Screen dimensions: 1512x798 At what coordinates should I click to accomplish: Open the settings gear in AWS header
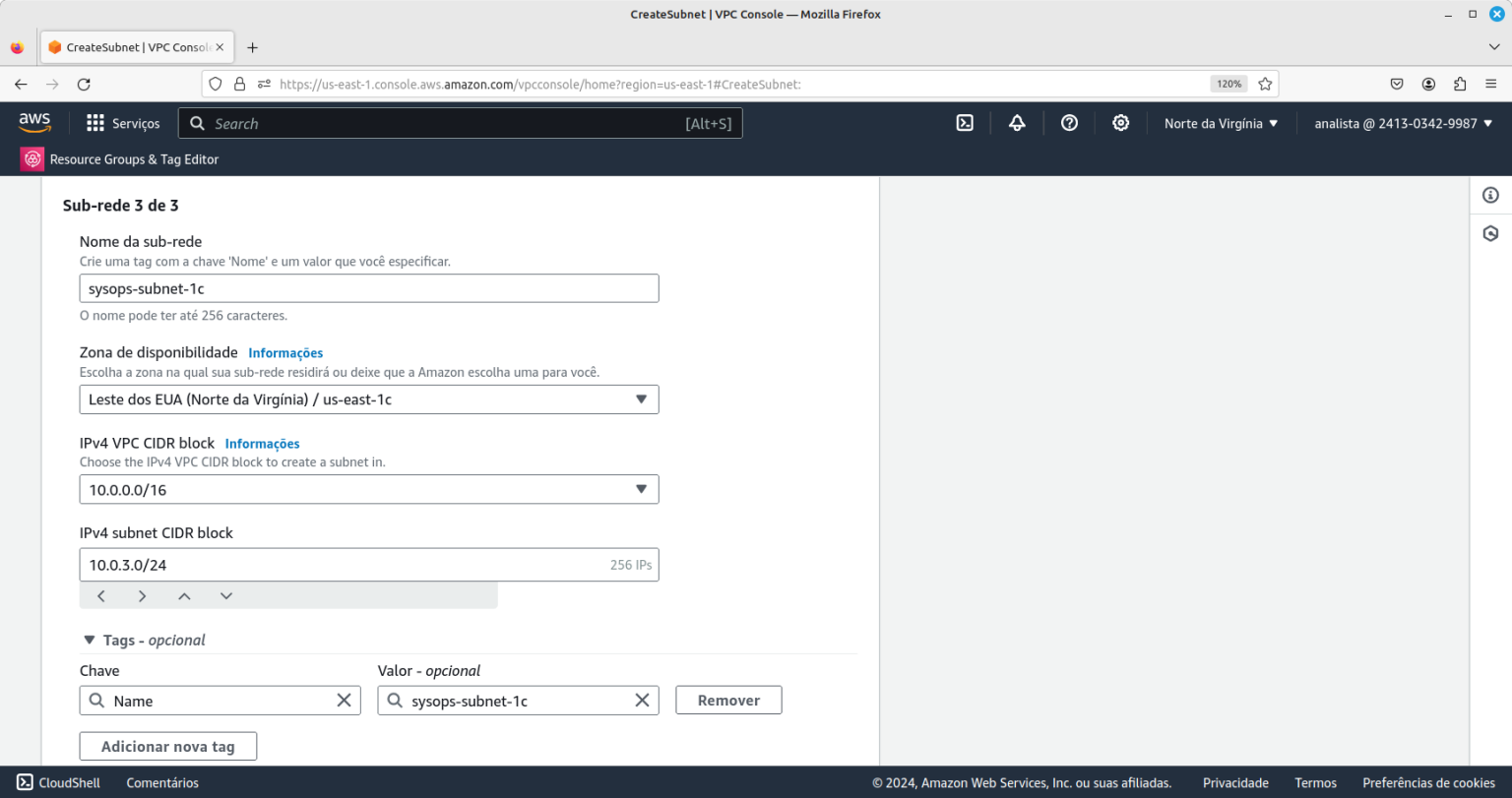click(x=1120, y=123)
